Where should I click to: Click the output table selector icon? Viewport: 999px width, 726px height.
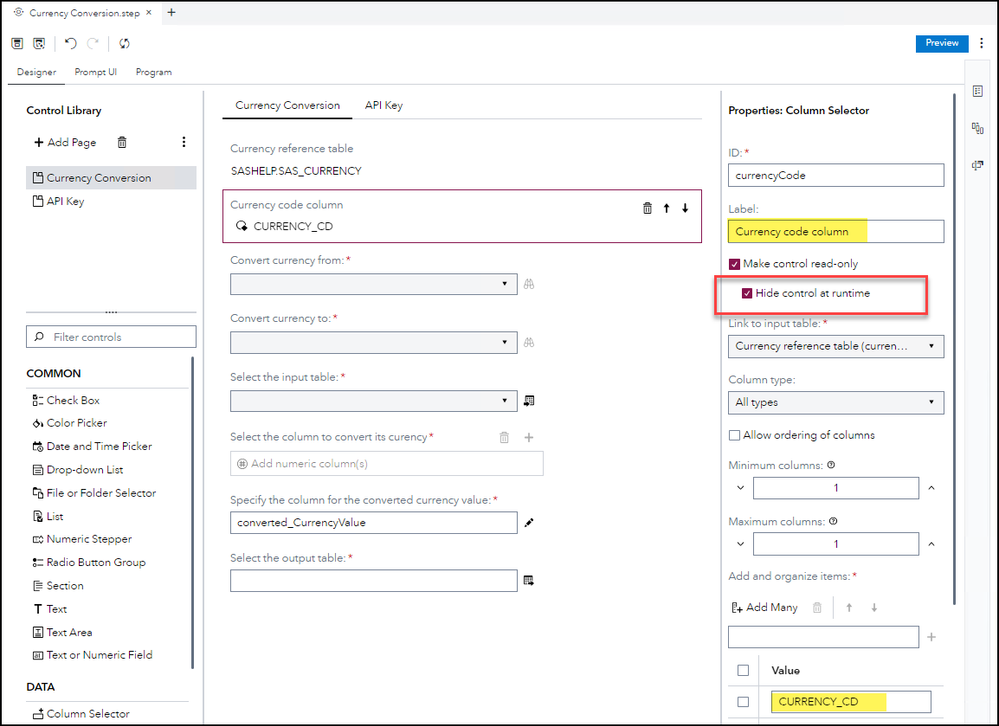pos(529,580)
